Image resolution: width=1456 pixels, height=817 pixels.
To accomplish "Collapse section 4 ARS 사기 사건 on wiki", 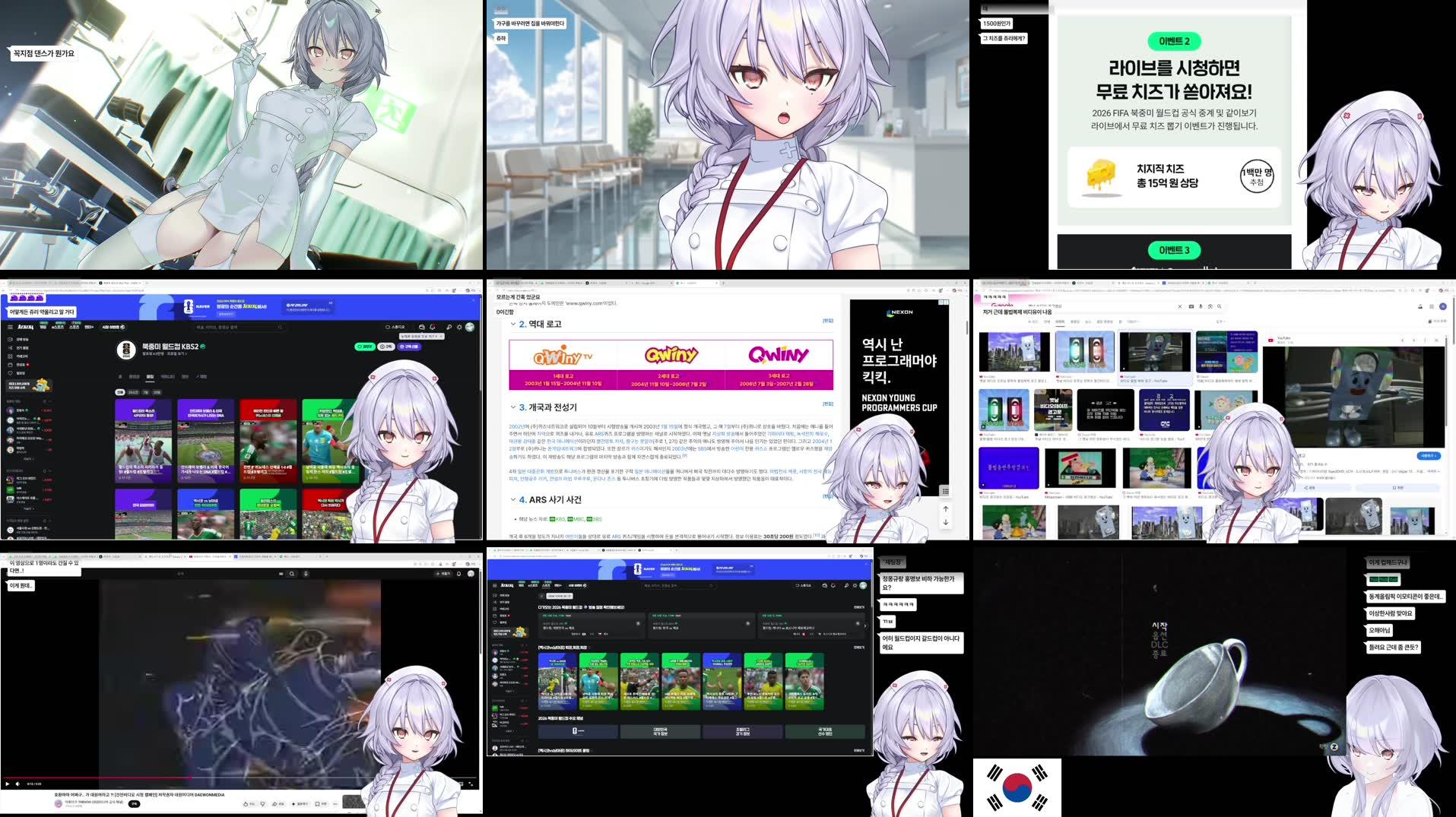I will coord(513,499).
